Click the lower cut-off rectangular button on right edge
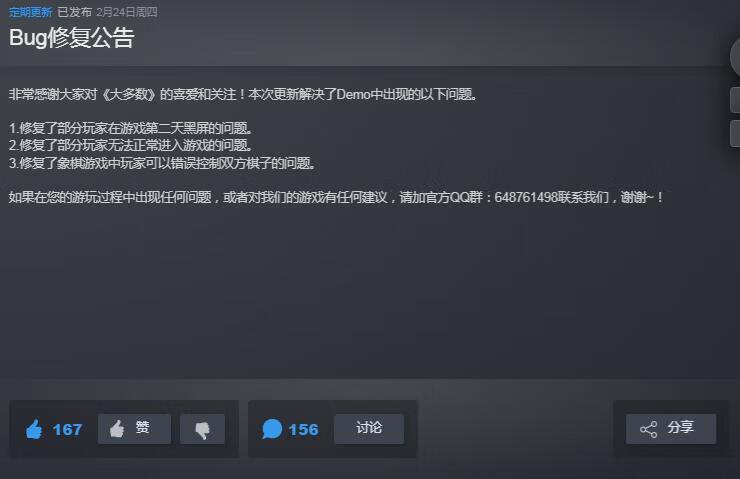This screenshot has height=479, width=740. point(735,133)
